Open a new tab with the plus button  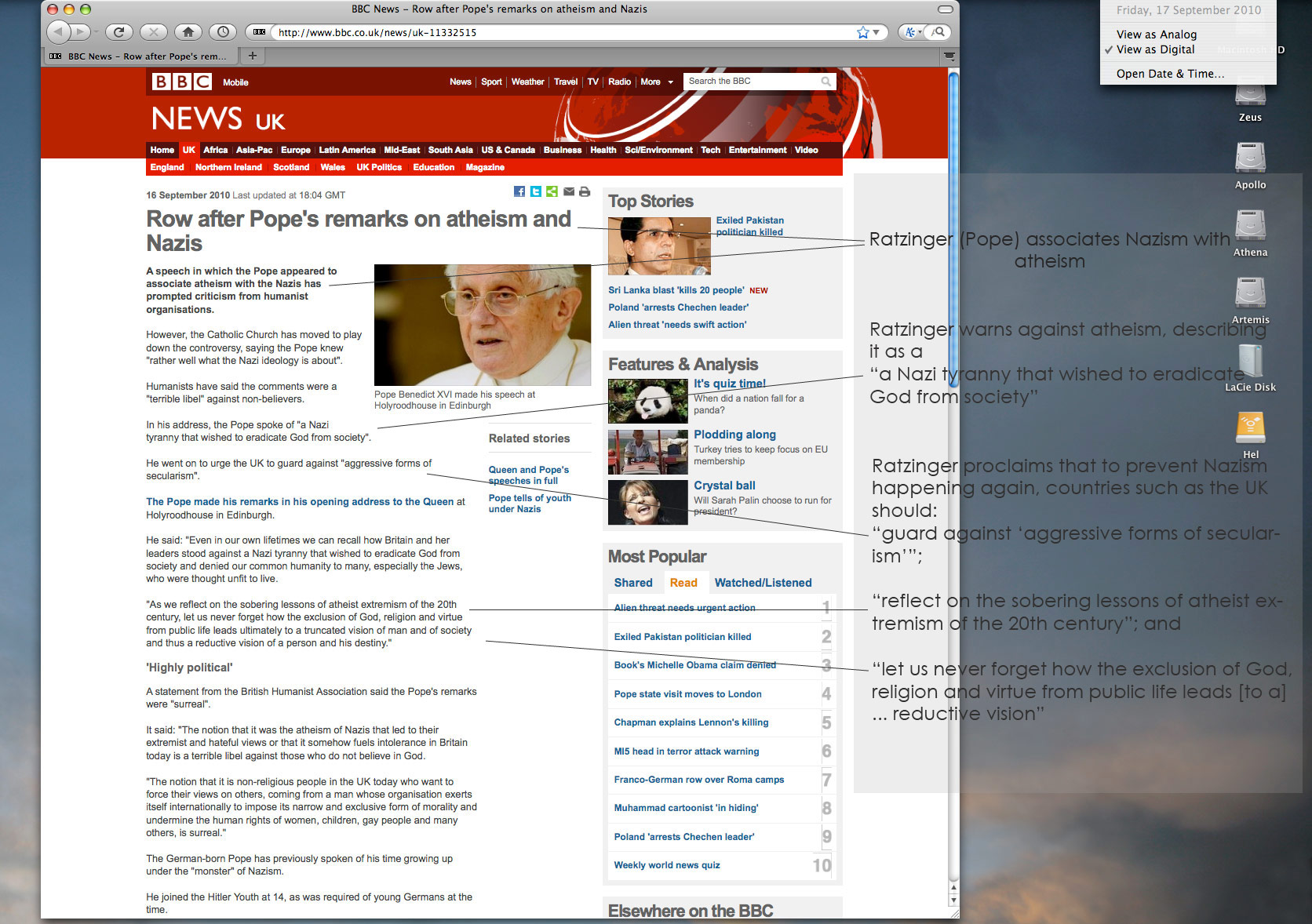(253, 56)
